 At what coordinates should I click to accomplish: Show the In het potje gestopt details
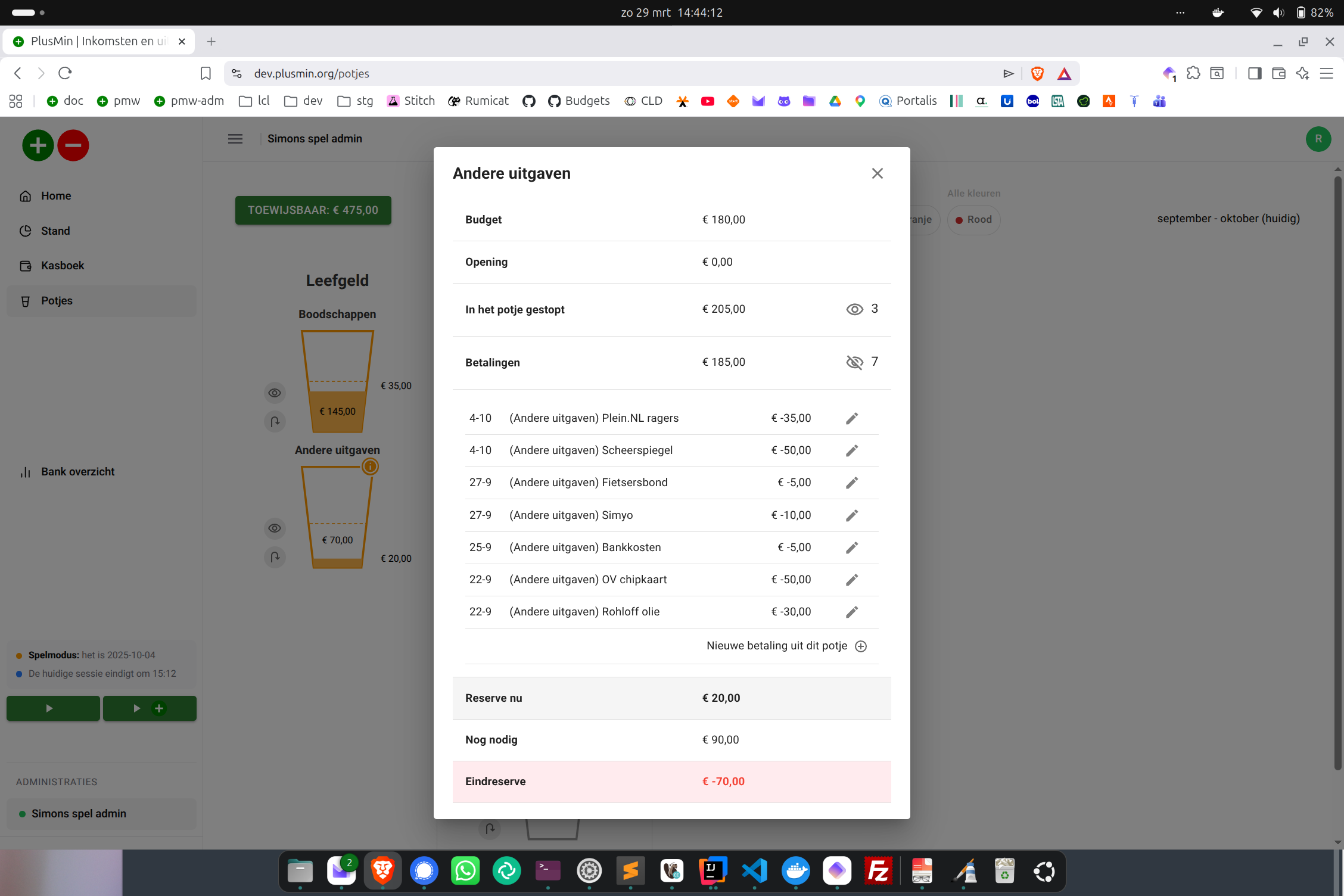[x=854, y=309]
